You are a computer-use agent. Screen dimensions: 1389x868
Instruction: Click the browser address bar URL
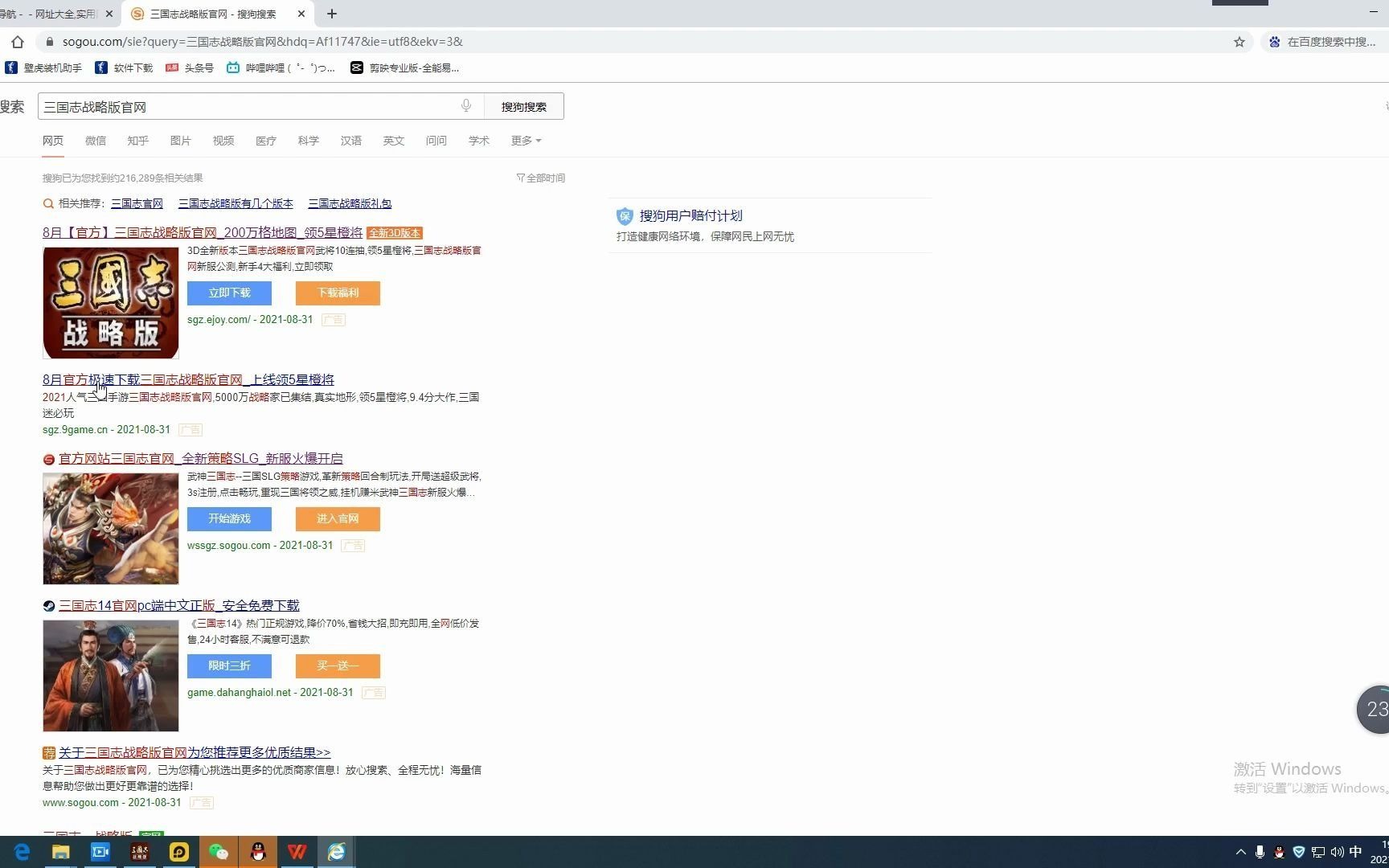point(263,42)
